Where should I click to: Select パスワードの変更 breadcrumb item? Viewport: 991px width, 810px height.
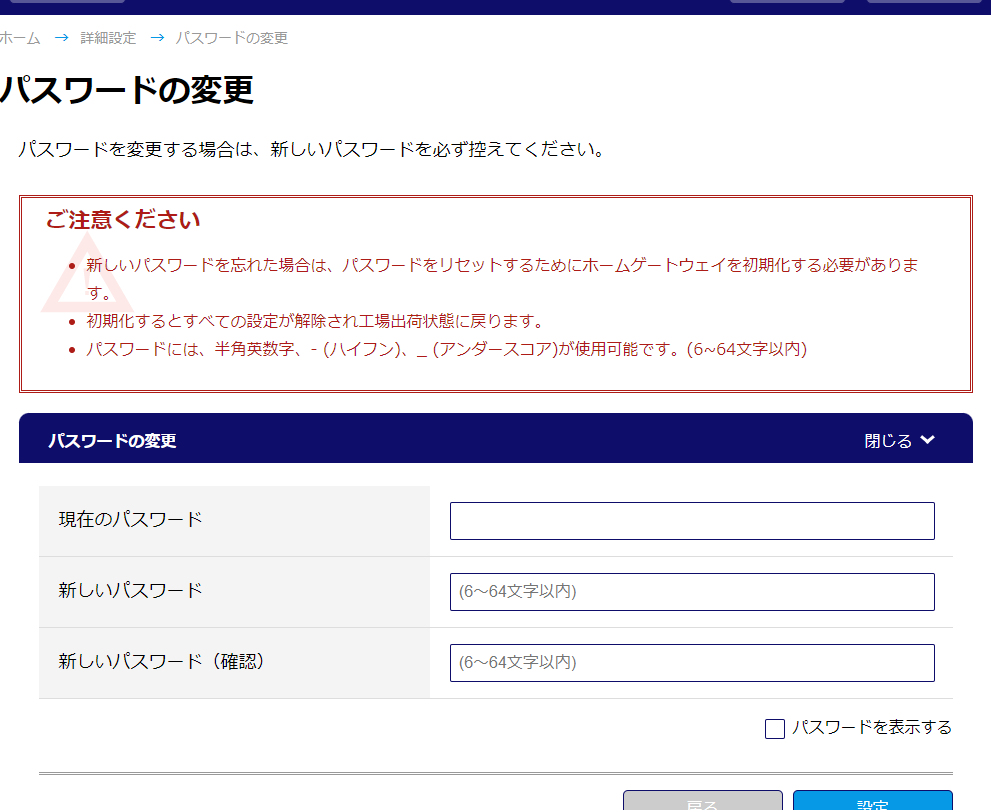point(231,38)
